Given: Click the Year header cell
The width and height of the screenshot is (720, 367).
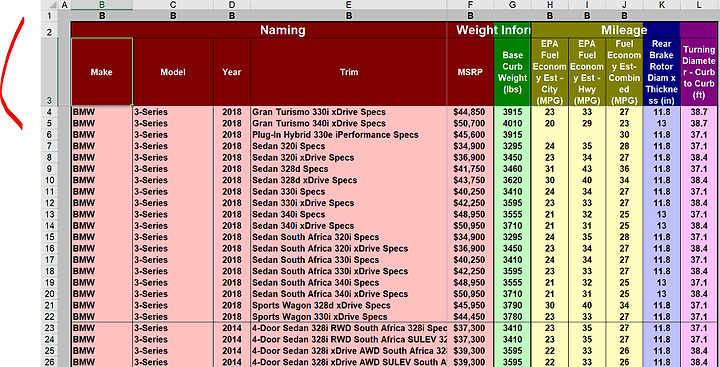Looking at the screenshot, I should 232,72.
